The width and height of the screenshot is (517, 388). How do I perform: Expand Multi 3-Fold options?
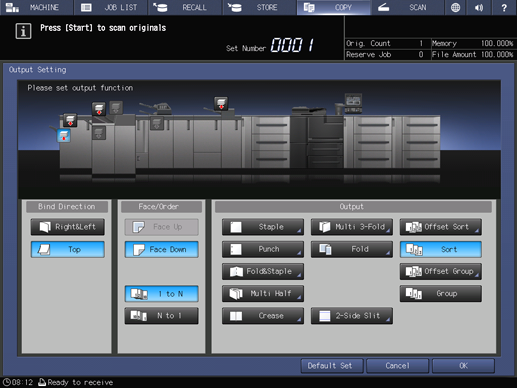pos(352,227)
